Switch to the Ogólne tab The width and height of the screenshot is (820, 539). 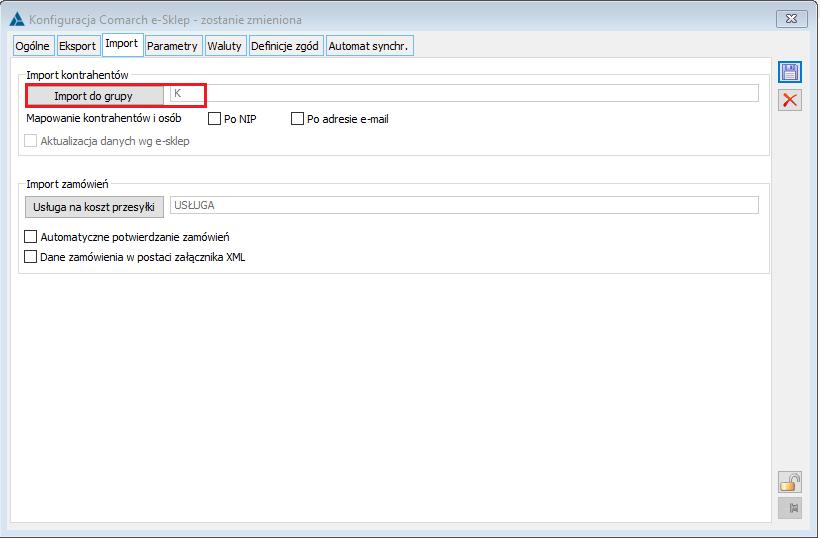33,46
